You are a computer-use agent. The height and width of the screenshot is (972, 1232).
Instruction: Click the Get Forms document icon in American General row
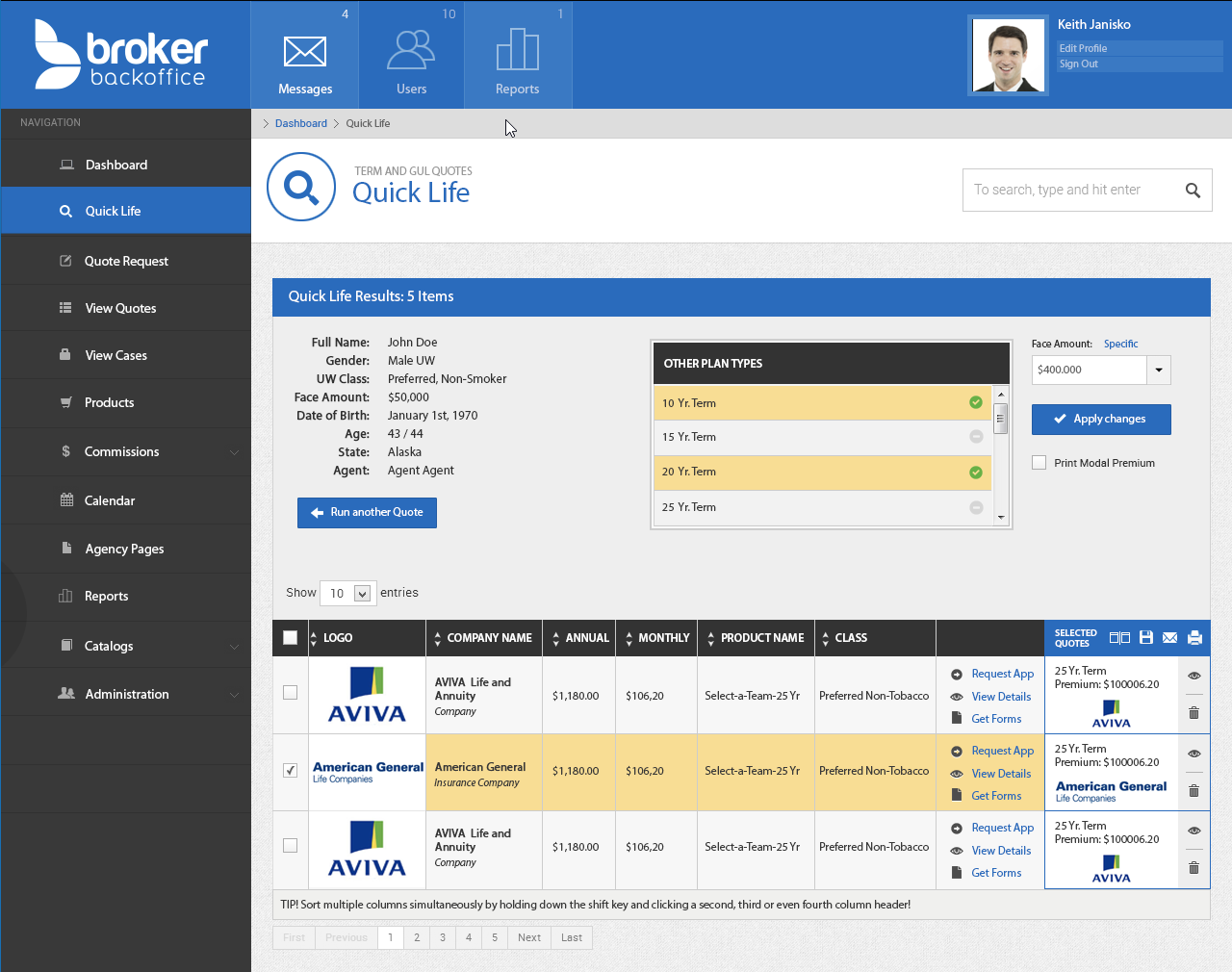tap(957, 796)
